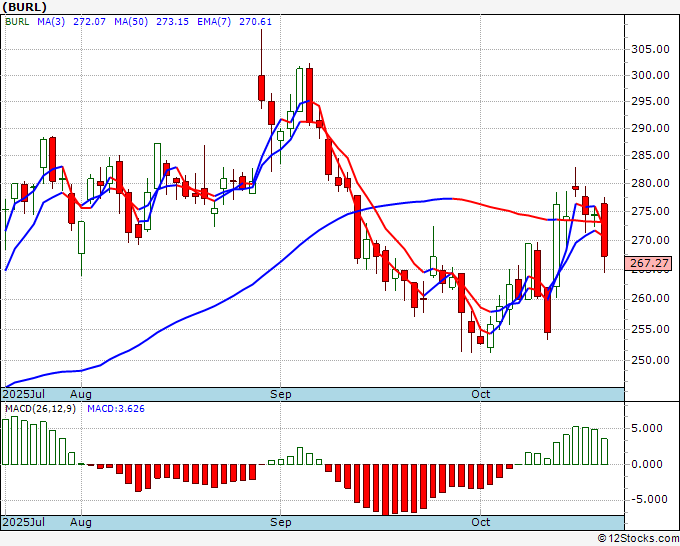Click the 260.00 price axis label
Image resolution: width=680 pixels, height=546 pixels.
(650, 299)
